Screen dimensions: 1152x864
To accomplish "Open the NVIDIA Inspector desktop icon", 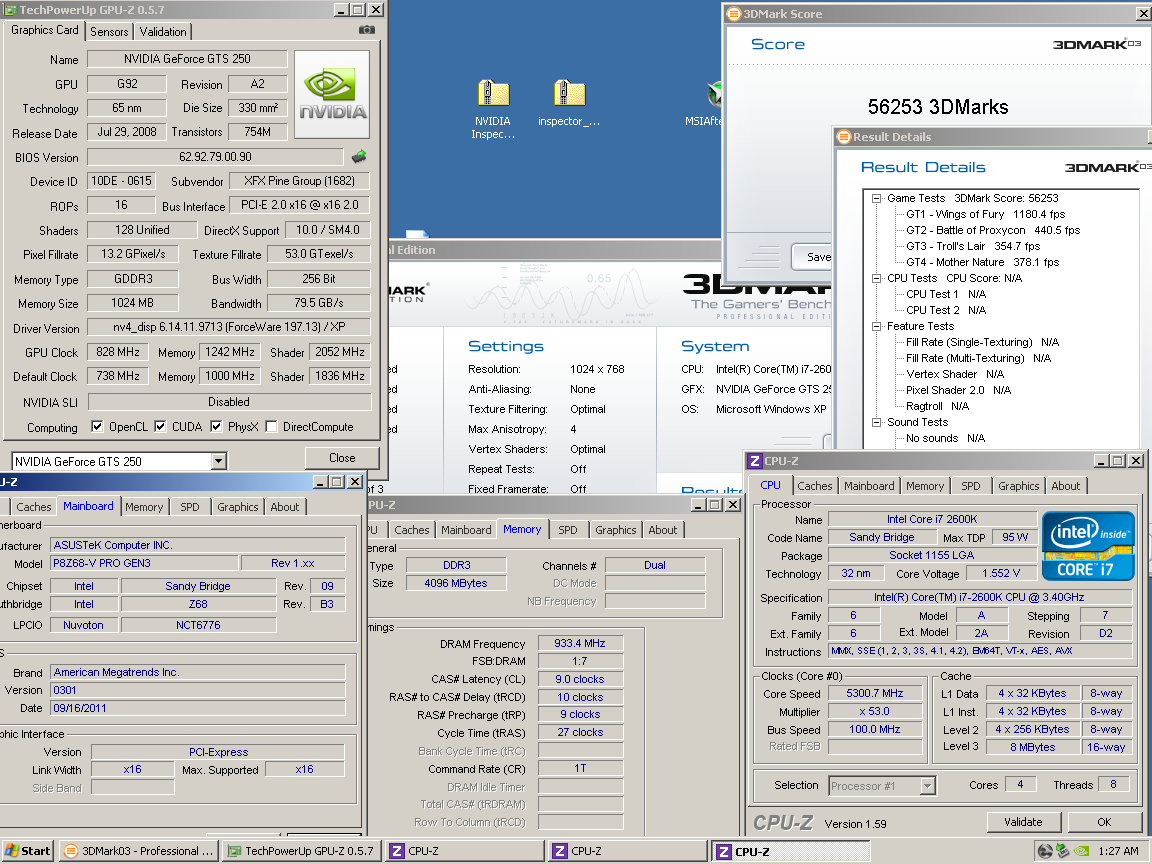I will 493,109.
